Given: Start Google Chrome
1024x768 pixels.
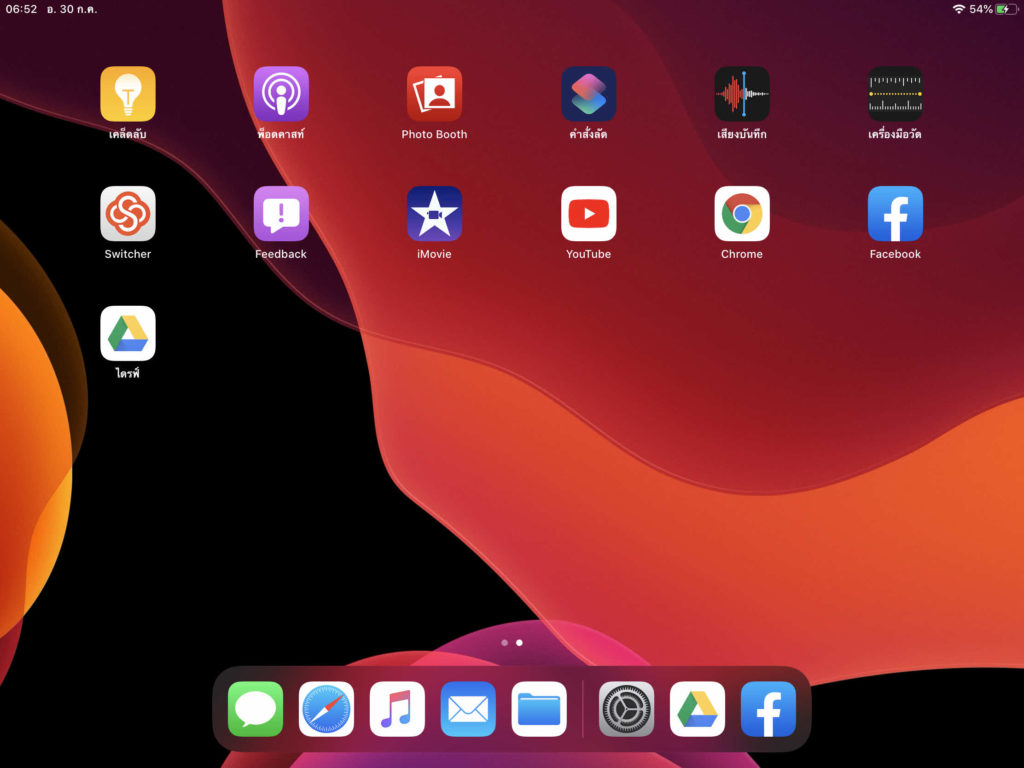Looking at the screenshot, I should [x=741, y=212].
